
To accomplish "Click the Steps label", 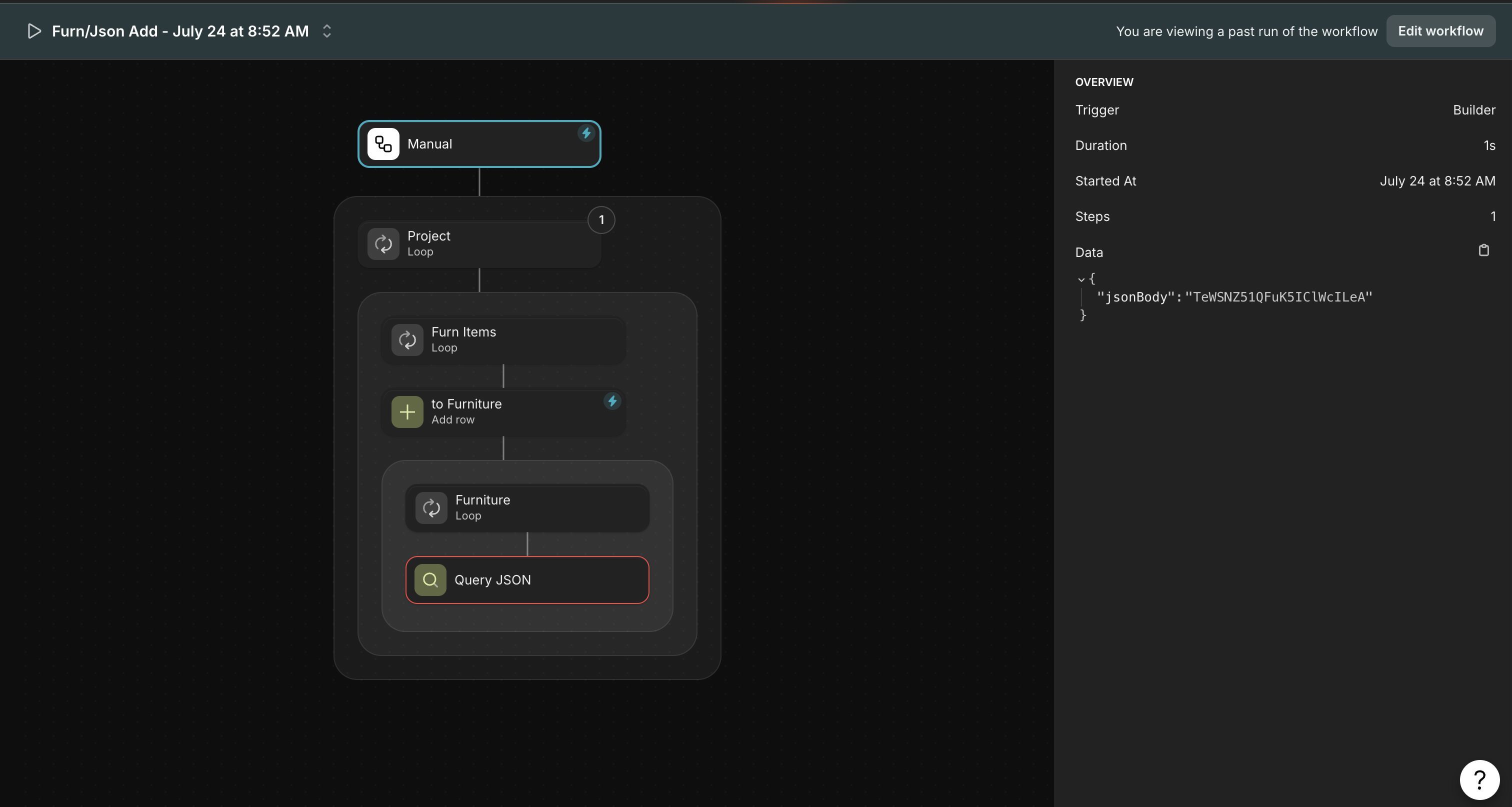I will [x=1092, y=216].
